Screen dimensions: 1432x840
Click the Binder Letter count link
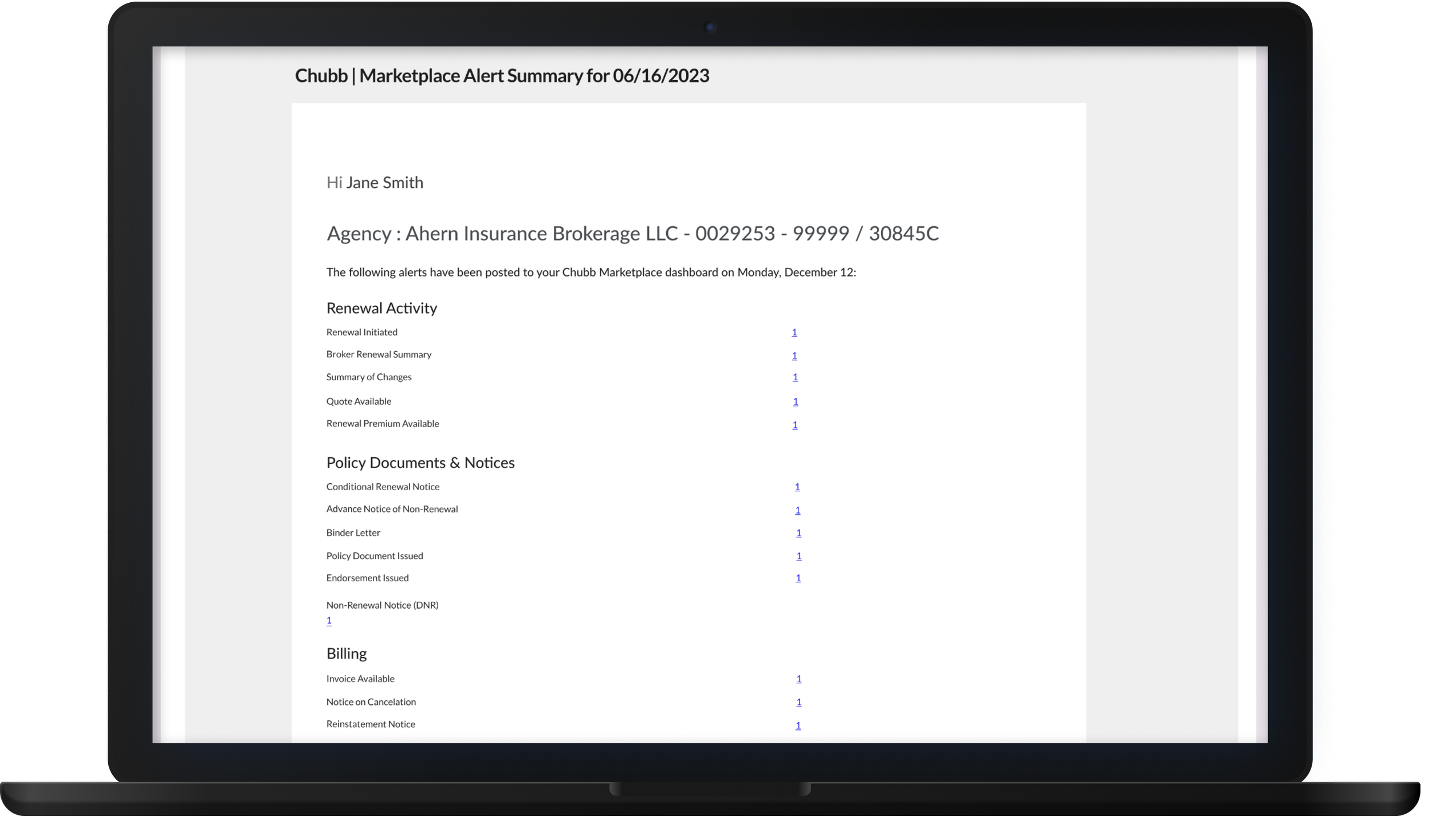point(798,533)
